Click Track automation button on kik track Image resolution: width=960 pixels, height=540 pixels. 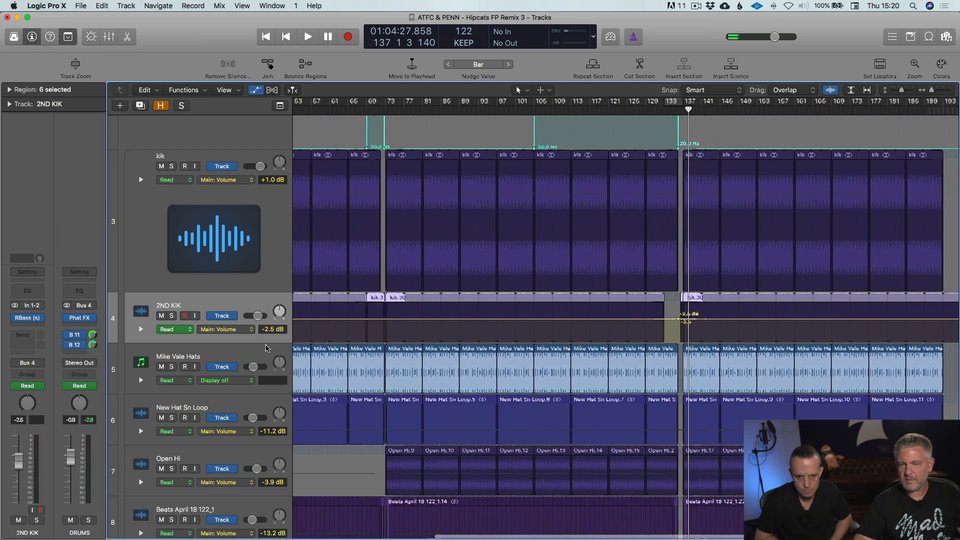click(x=222, y=166)
